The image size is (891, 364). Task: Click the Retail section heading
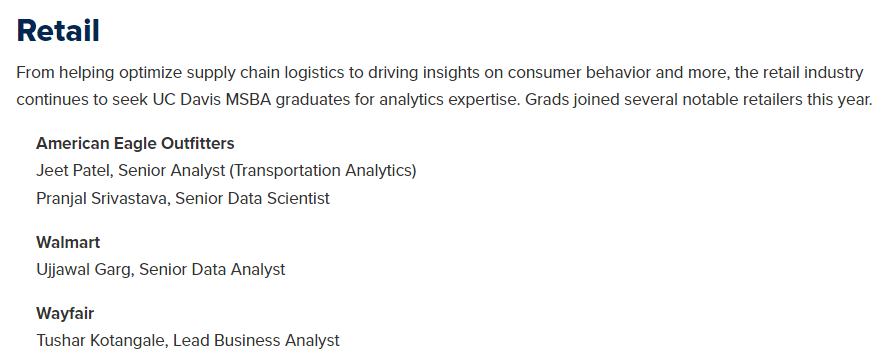(58, 31)
